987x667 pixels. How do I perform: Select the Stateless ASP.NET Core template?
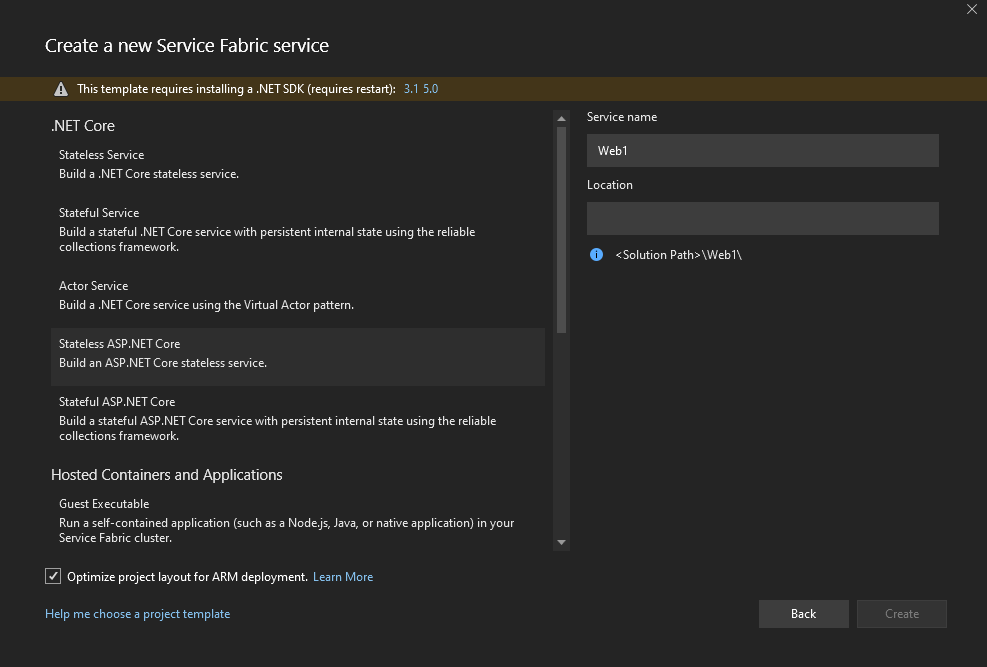[x=297, y=353]
